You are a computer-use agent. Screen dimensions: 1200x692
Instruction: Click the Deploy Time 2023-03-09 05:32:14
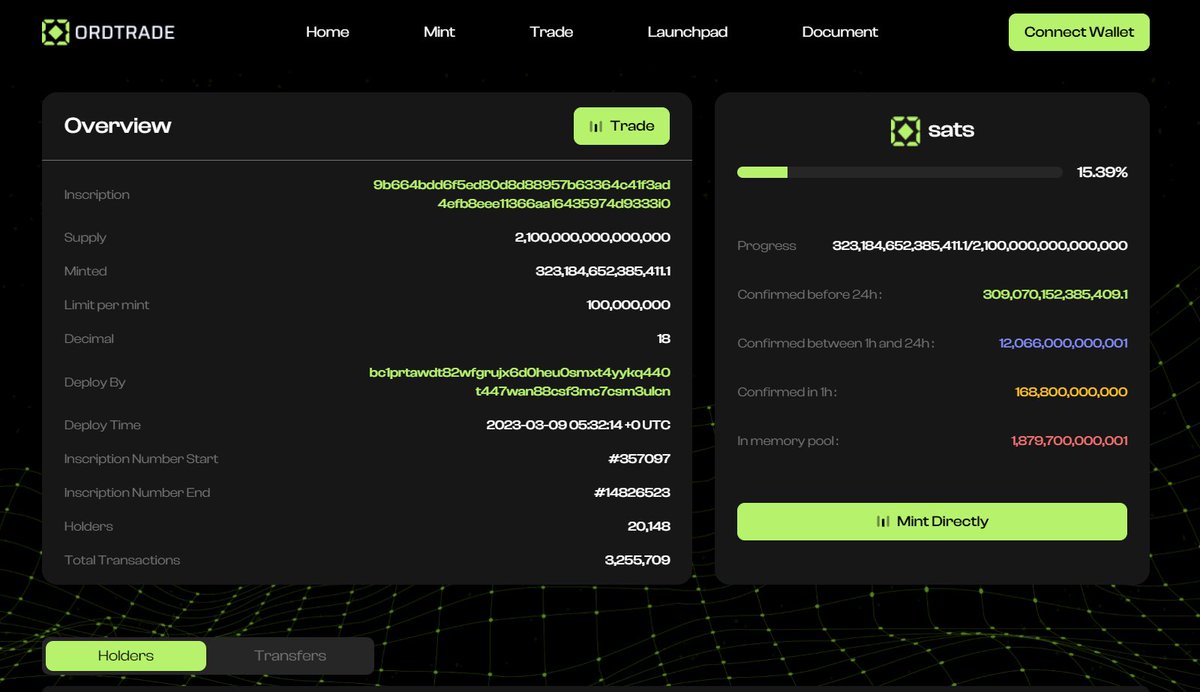[578, 425]
